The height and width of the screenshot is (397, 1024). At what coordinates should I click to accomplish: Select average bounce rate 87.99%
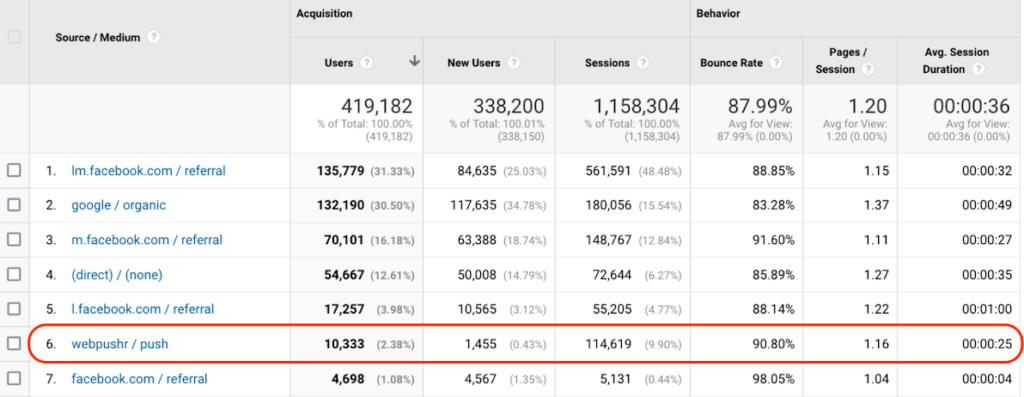click(761, 106)
